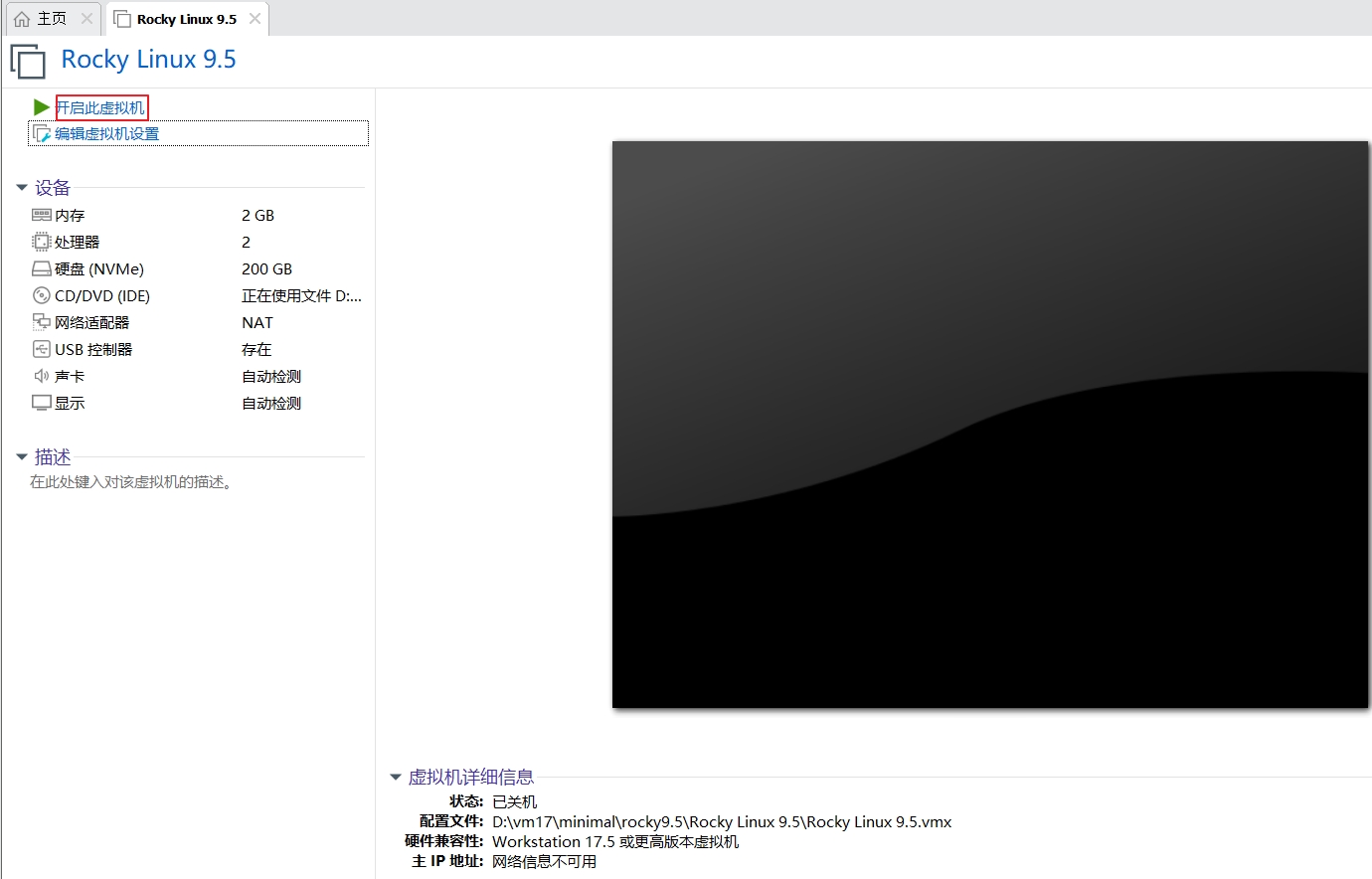This screenshot has width=1372, height=879.
Task: Click the description field placeholder text
Action: tap(130, 481)
